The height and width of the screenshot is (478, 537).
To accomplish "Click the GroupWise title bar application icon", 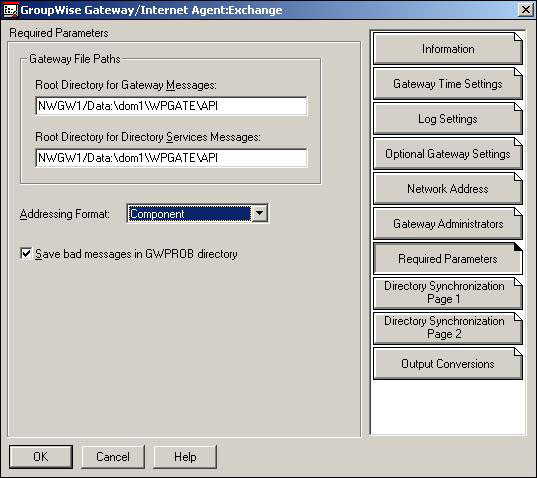I will coord(10,10).
